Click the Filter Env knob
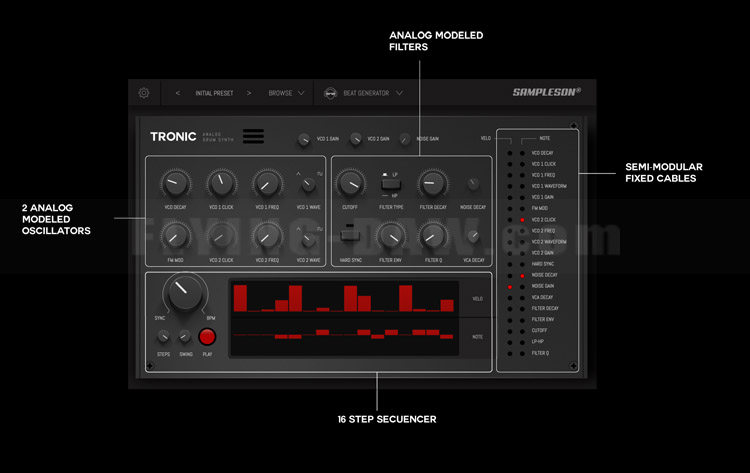This screenshot has height=473, width=750. click(391, 236)
